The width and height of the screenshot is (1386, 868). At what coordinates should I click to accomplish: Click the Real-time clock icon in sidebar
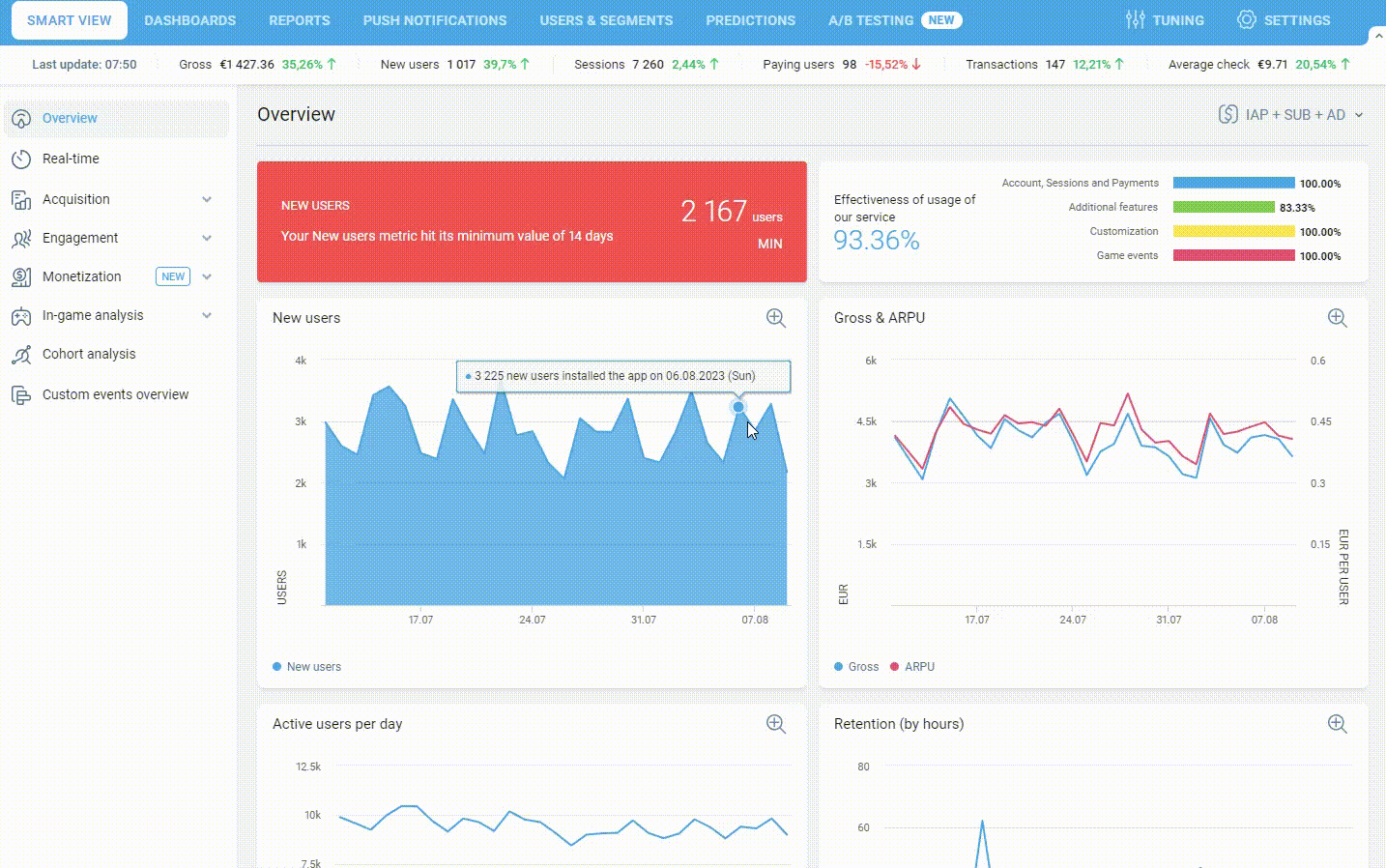[x=20, y=159]
